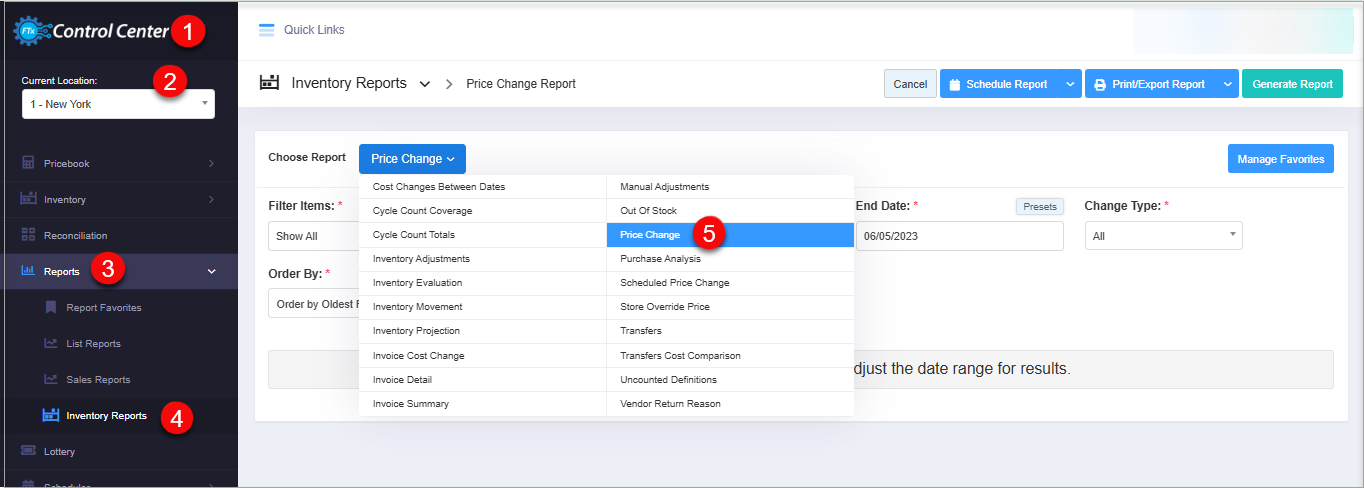Open the Current Location dropdown
This screenshot has width=1364, height=488.
[x=118, y=104]
